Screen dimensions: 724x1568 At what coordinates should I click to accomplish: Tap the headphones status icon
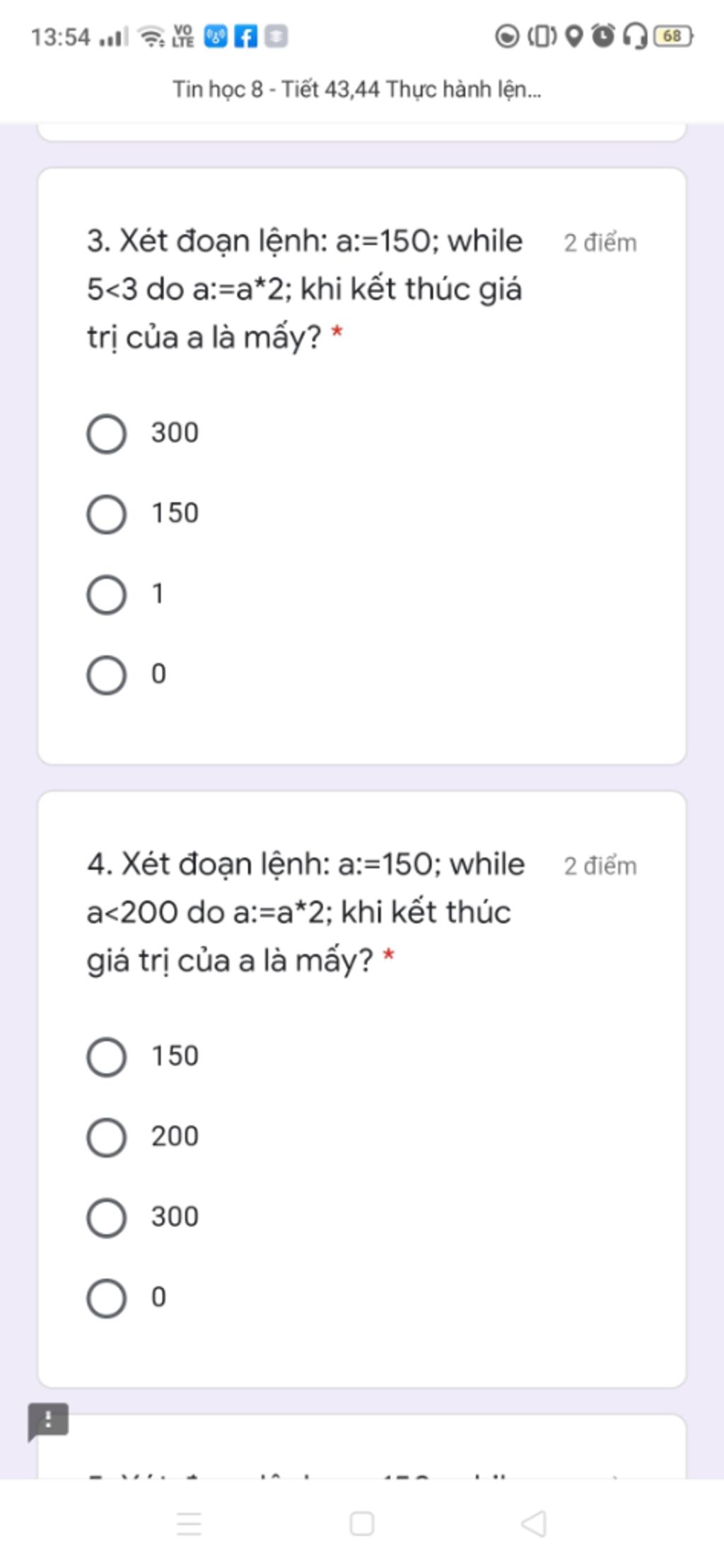[635, 36]
